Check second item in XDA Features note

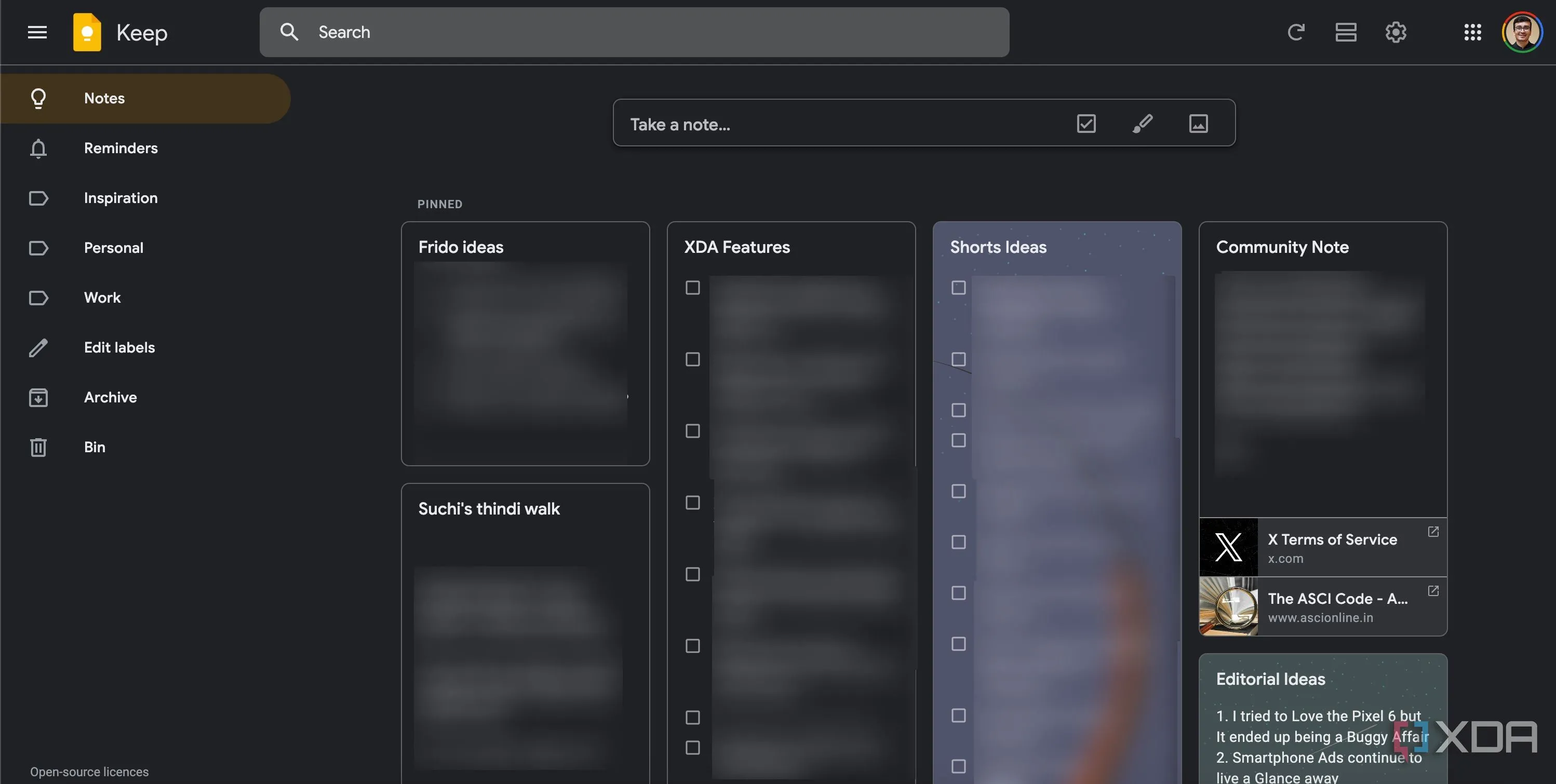(x=692, y=359)
